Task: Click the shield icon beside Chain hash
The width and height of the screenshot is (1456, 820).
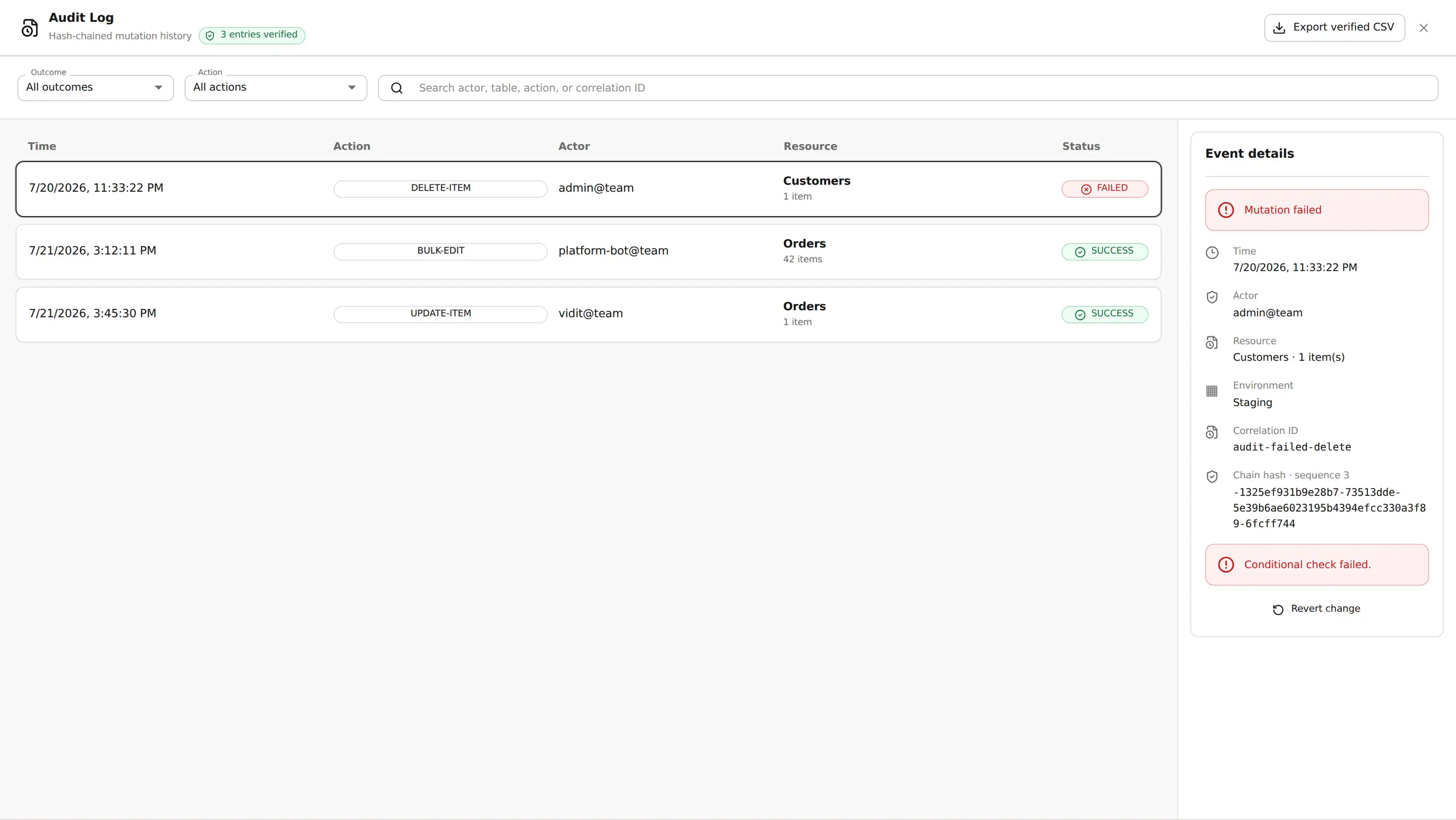Action: tap(1212, 476)
